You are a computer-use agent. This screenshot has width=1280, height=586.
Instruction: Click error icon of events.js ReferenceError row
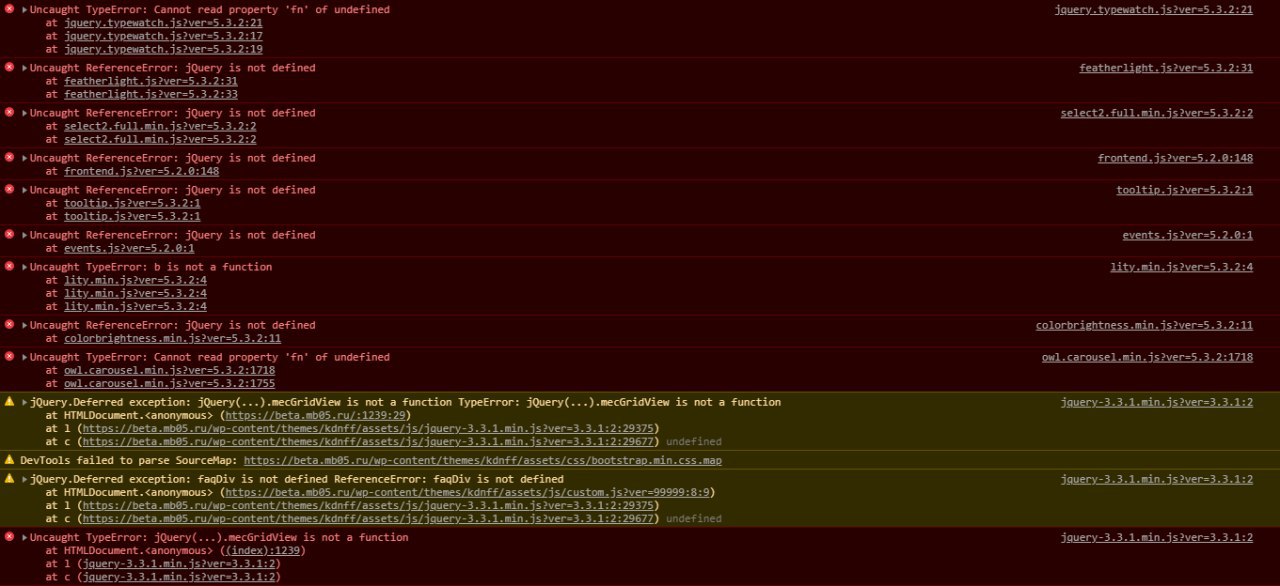(9, 235)
